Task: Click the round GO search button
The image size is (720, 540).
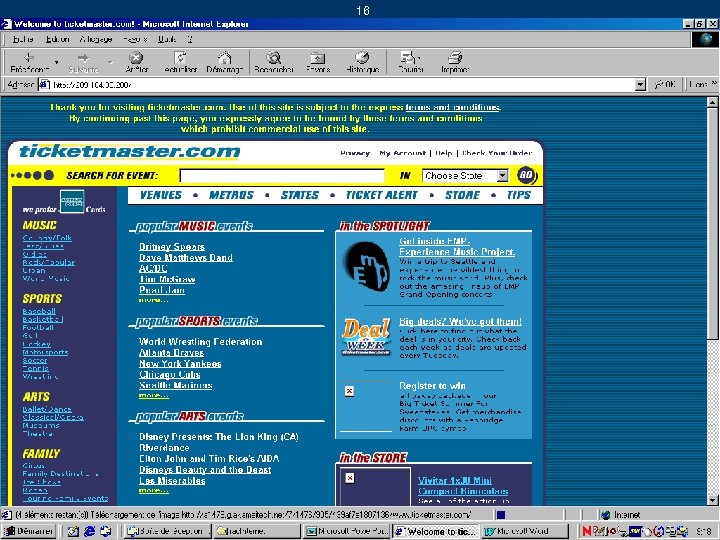Action: (526, 175)
